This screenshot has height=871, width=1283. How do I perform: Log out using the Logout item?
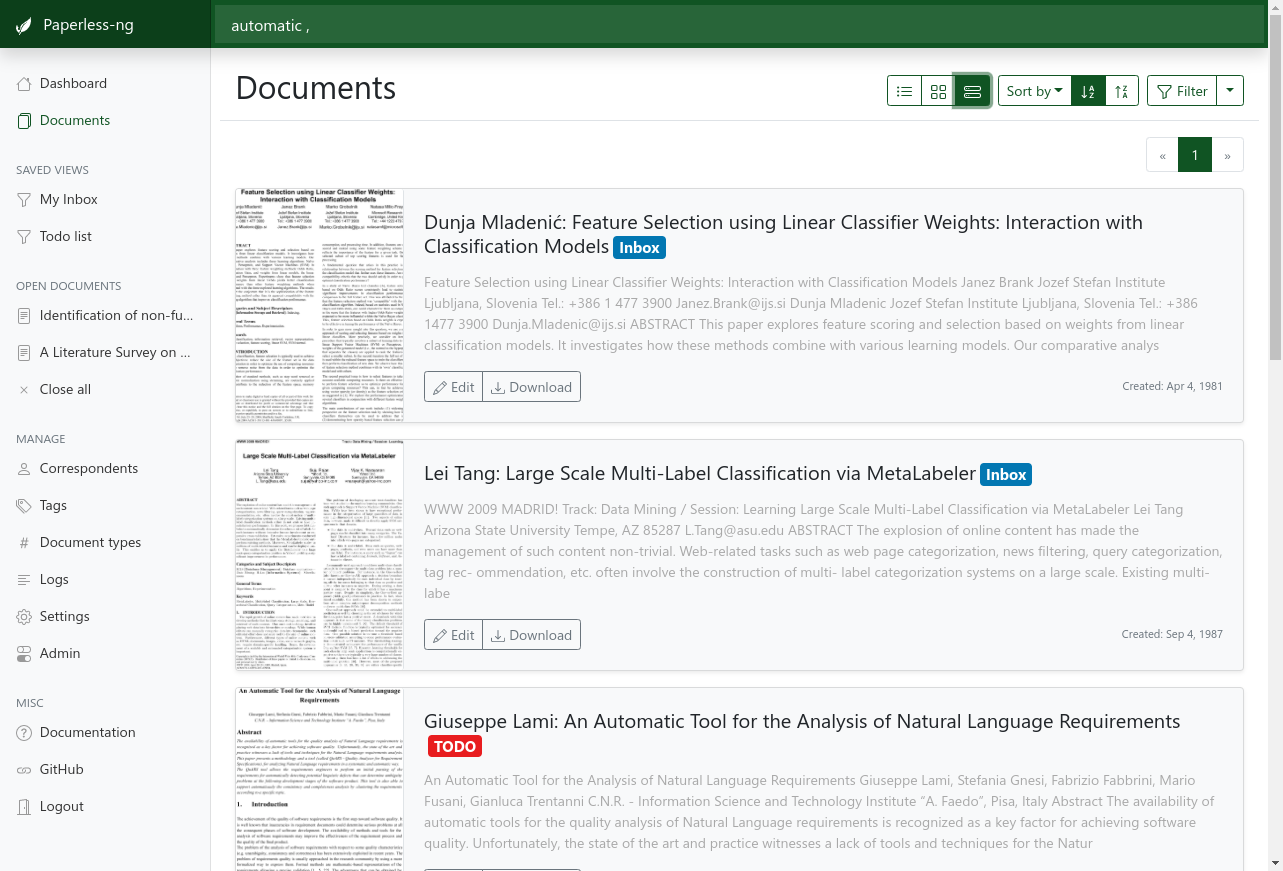(61, 806)
